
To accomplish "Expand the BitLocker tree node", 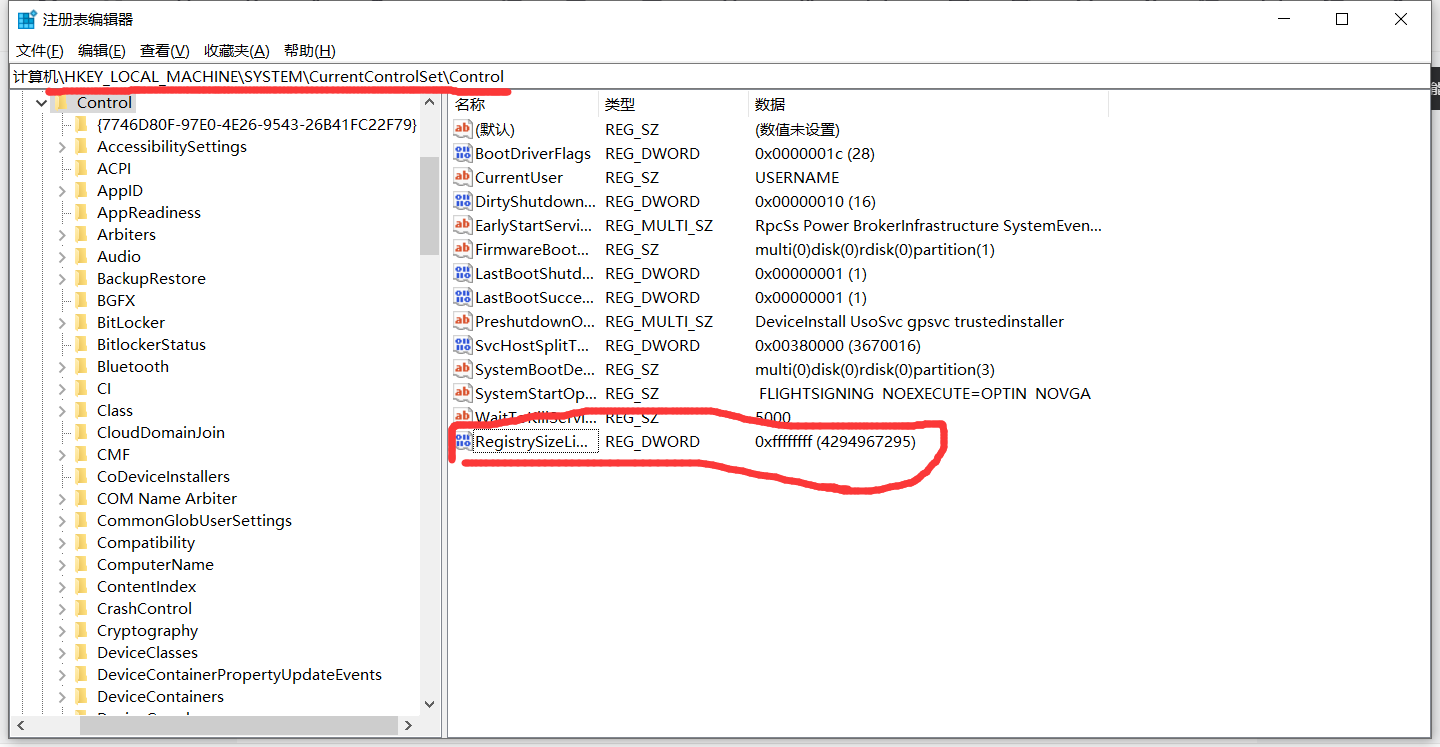I will pyautogui.click(x=63, y=322).
